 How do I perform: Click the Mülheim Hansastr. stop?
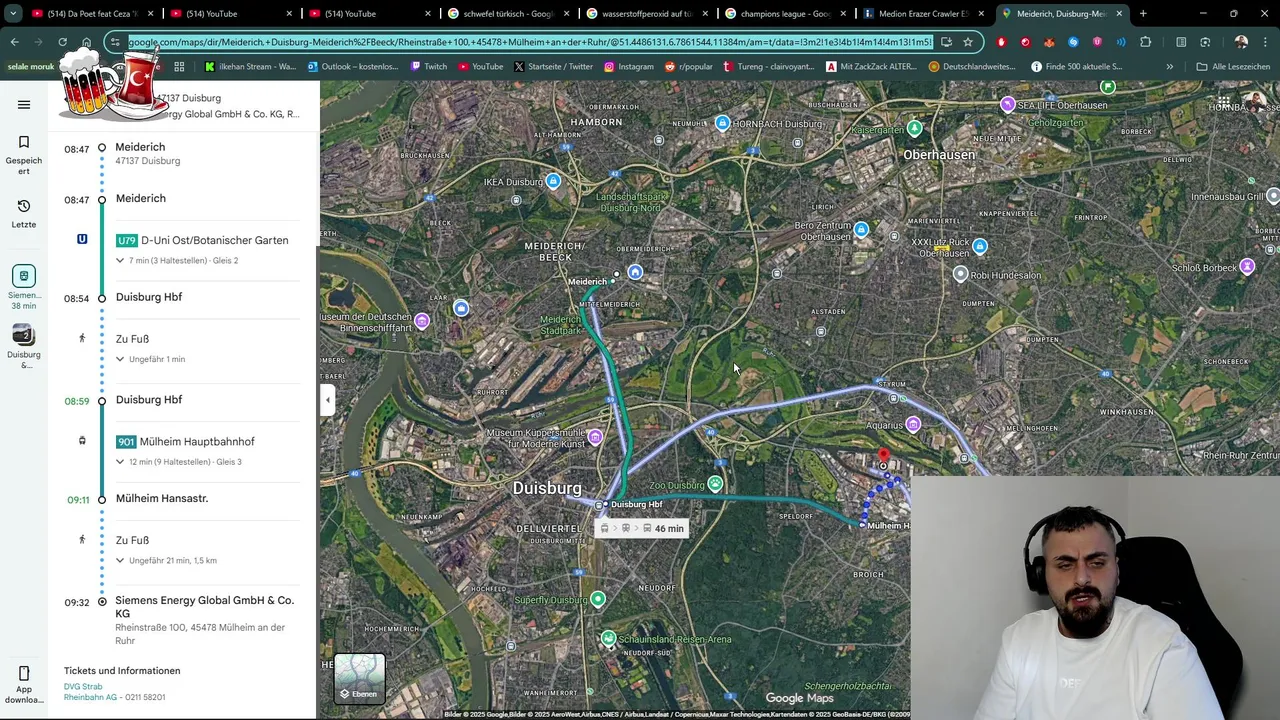tap(162, 498)
